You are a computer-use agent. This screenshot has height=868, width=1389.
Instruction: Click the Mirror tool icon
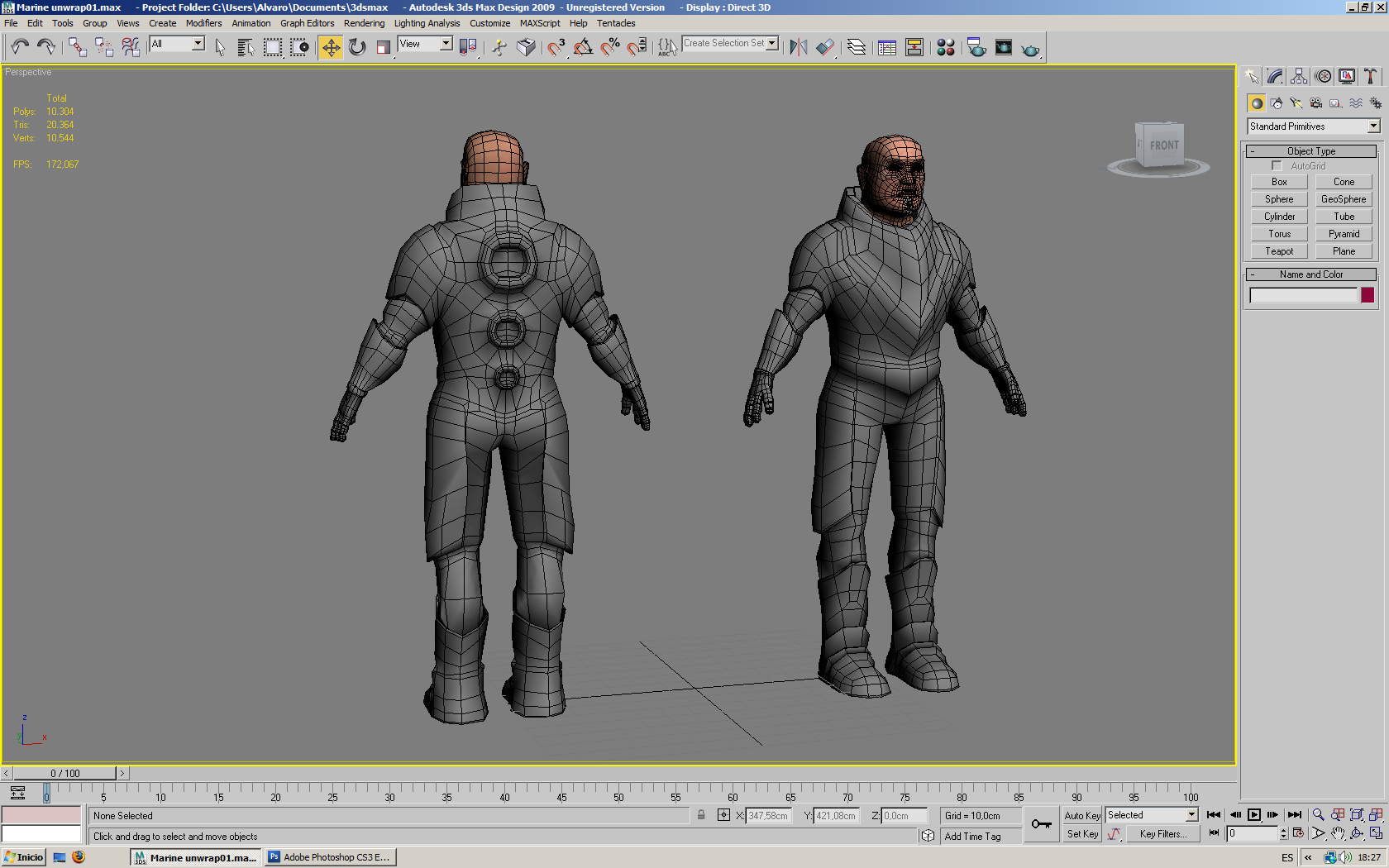[798, 47]
